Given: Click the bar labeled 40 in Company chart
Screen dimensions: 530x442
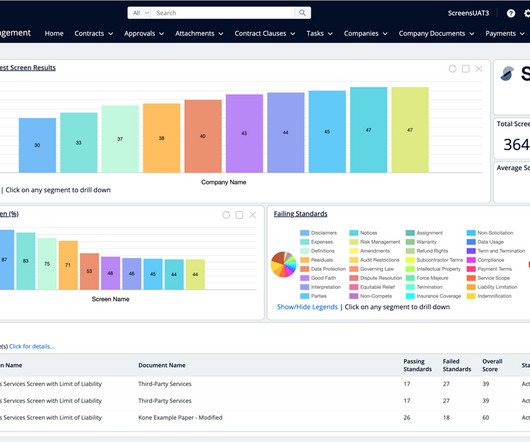Looking at the screenshot, I should [x=203, y=136].
